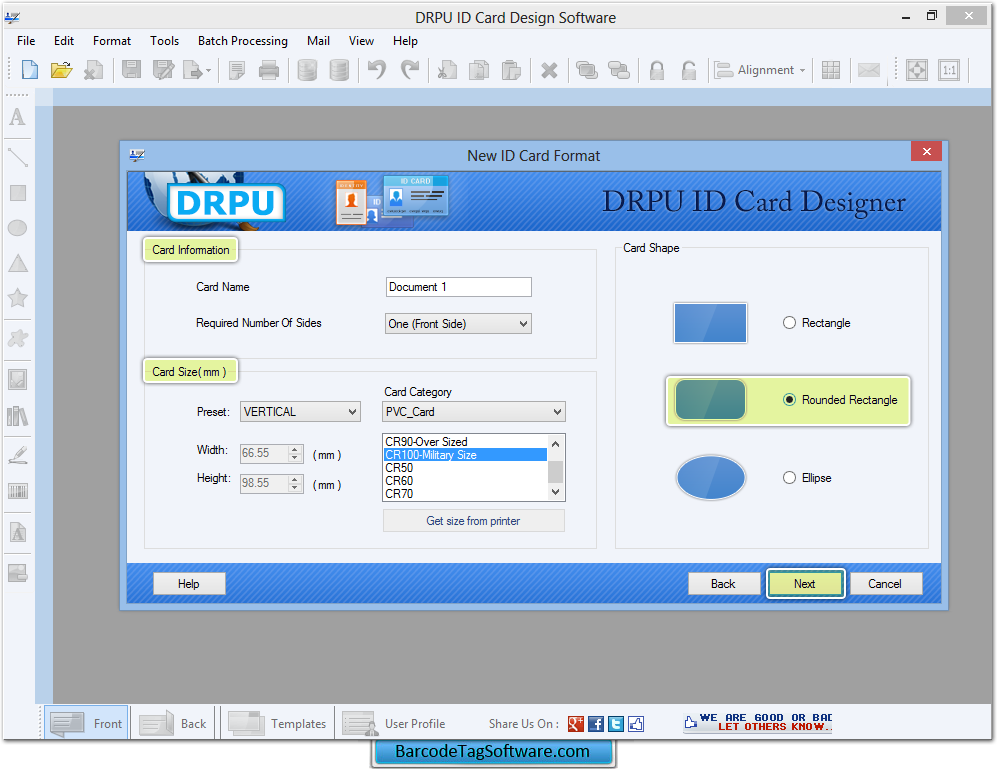Click the Delete X toolbar icon
The height and width of the screenshot is (769, 997).
[549, 70]
